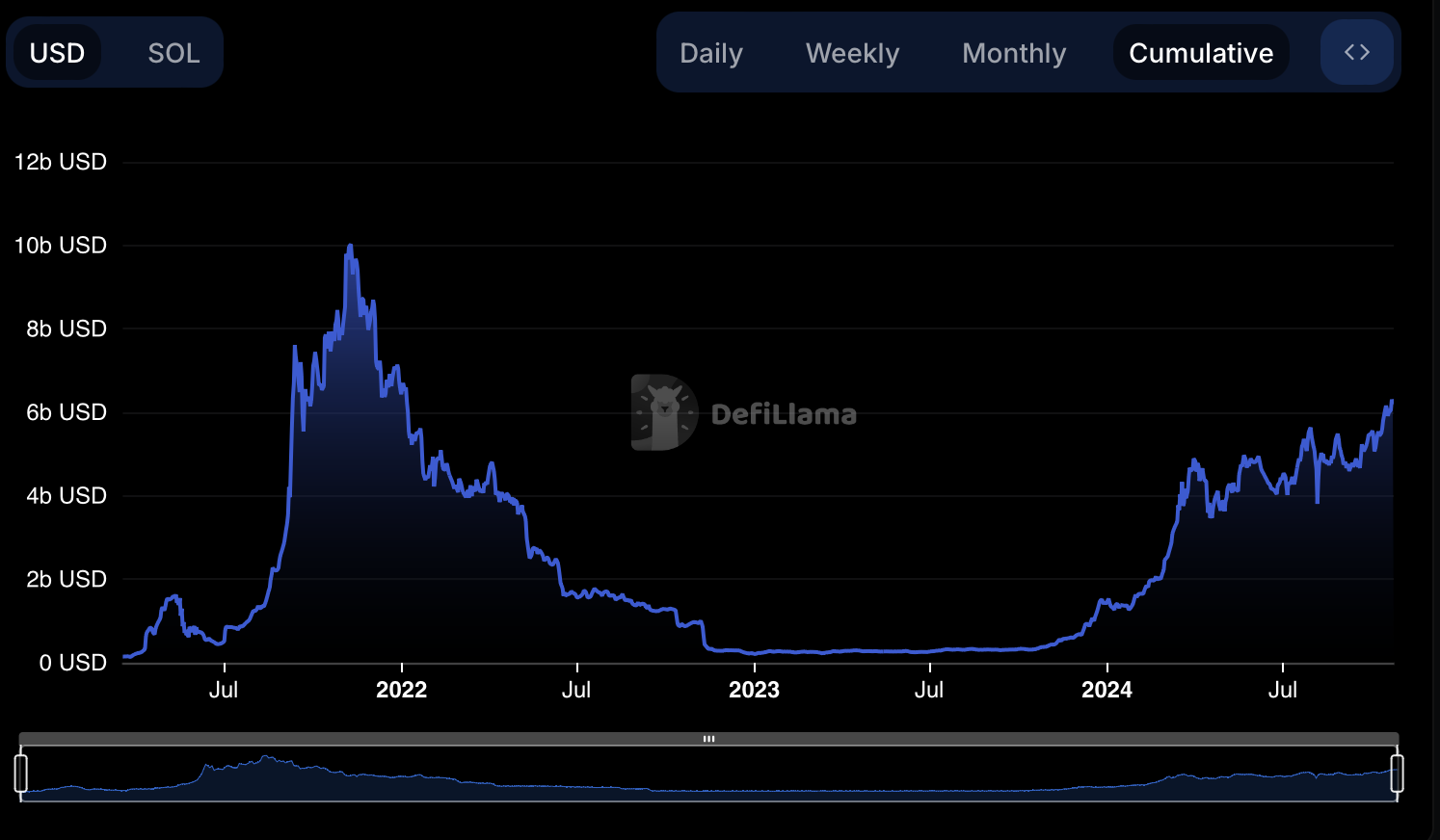Click the mini overview chart in range selector
The image size is (1440, 840).
click(708, 774)
